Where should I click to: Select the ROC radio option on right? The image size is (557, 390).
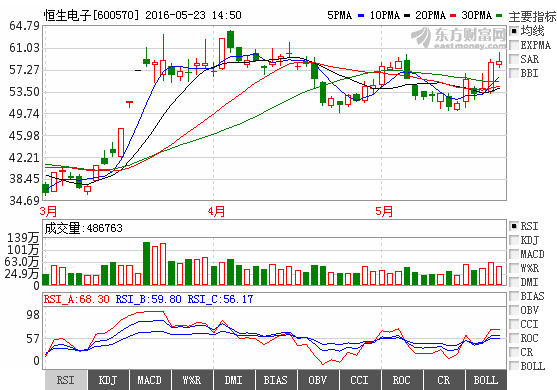(514, 338)
